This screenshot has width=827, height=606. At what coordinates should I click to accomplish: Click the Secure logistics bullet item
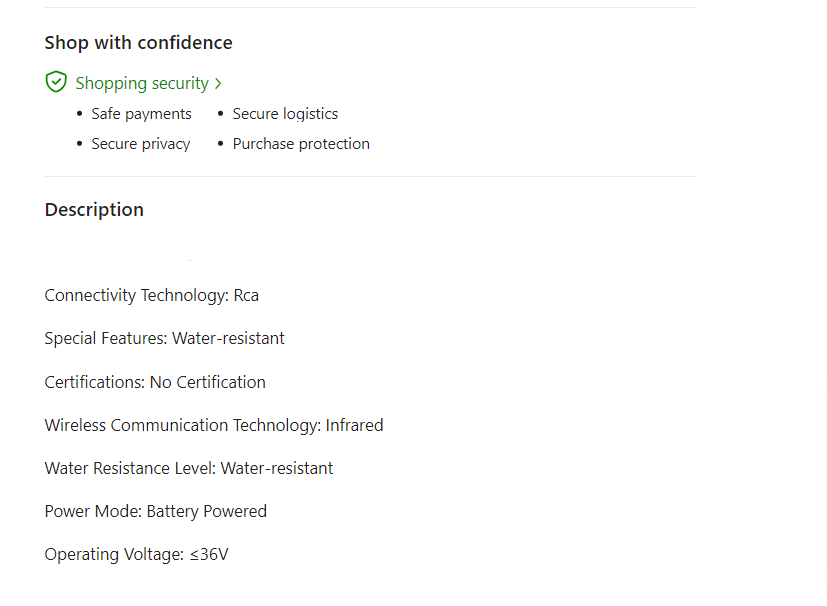(285, 114)
